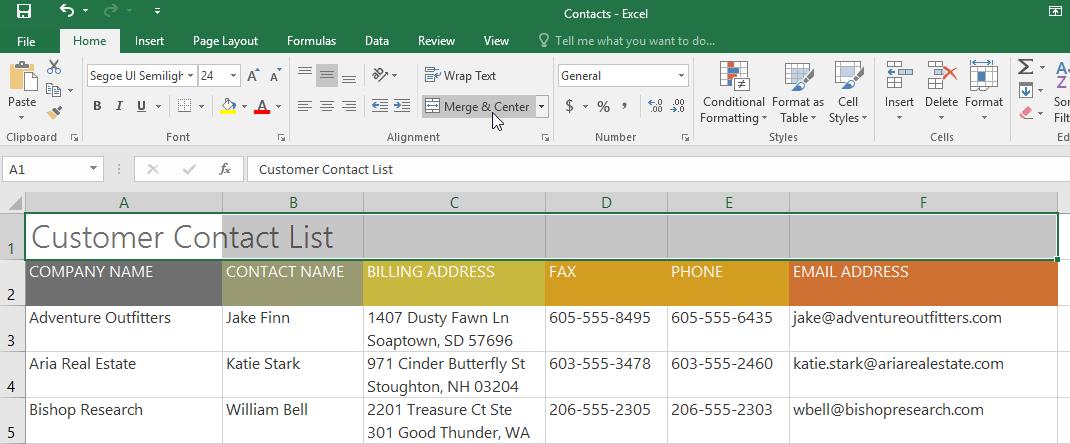Toggle Bold formatting
The width and height of the screenshot is (1070, 444).
click(97, 106)
